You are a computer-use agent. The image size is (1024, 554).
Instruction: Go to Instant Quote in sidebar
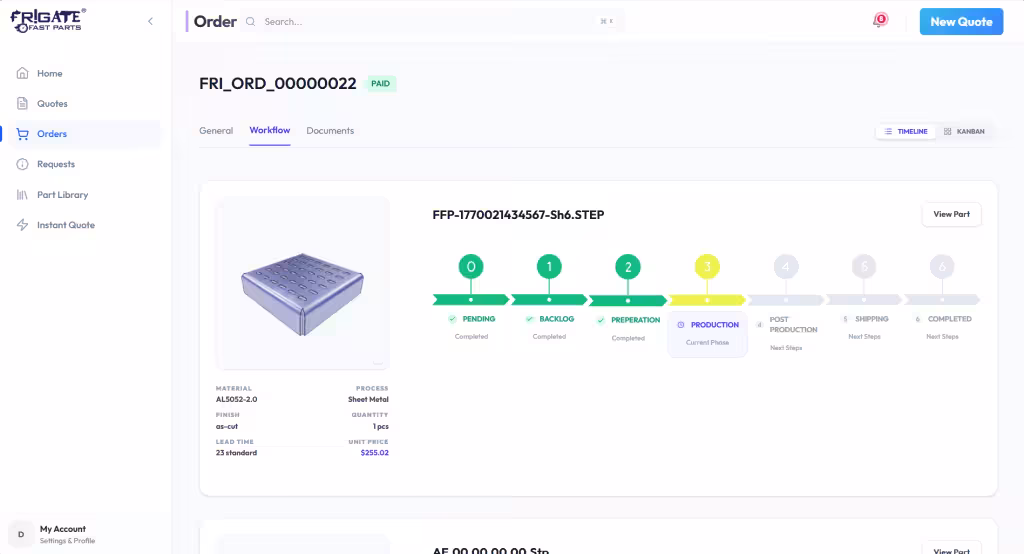click(66, 225)
